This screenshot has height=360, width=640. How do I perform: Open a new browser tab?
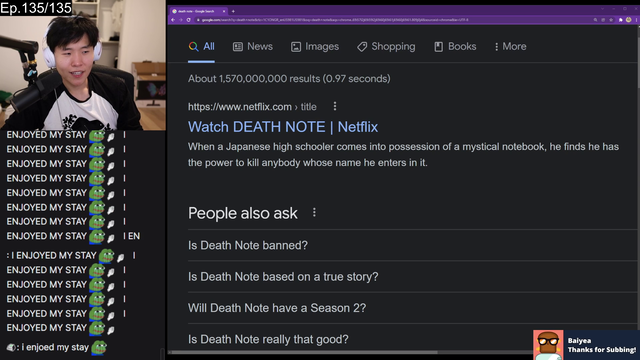click(x=233, y=11)
